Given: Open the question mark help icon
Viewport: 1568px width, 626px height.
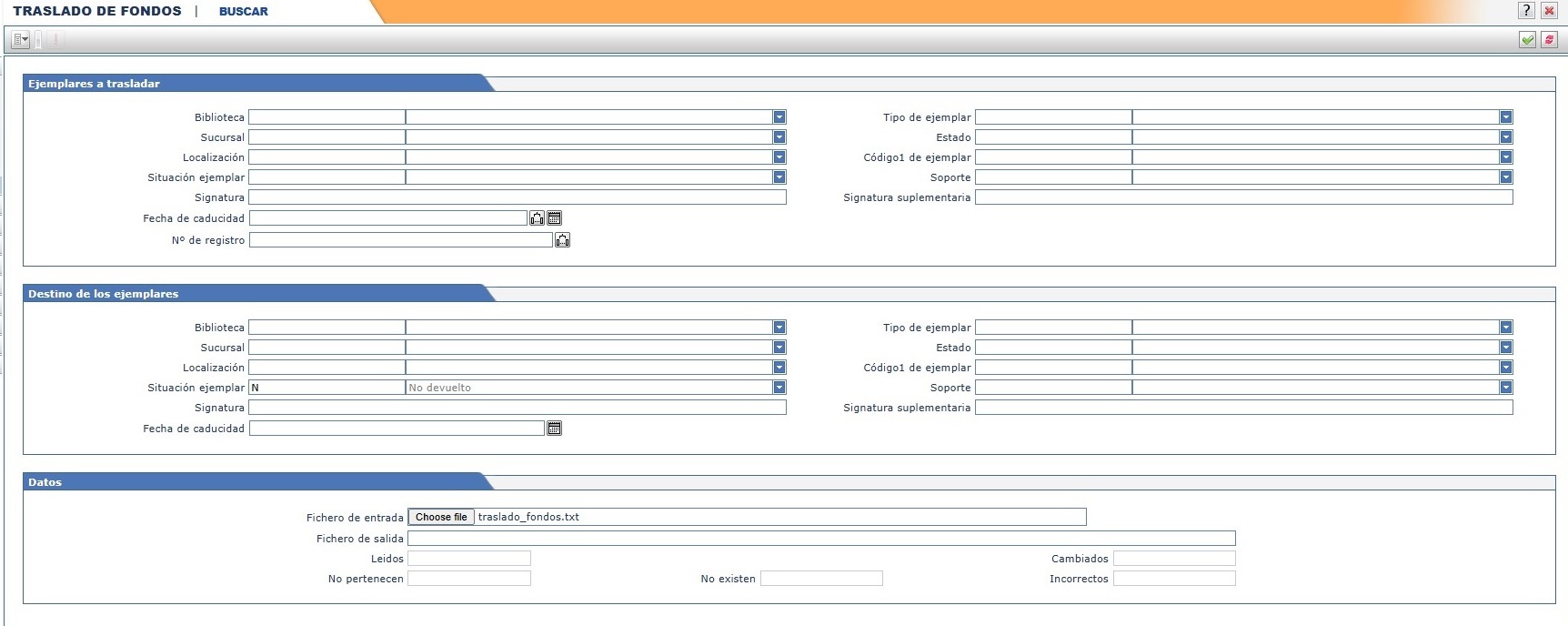Looking at the screenshot, I should 1527,11.
